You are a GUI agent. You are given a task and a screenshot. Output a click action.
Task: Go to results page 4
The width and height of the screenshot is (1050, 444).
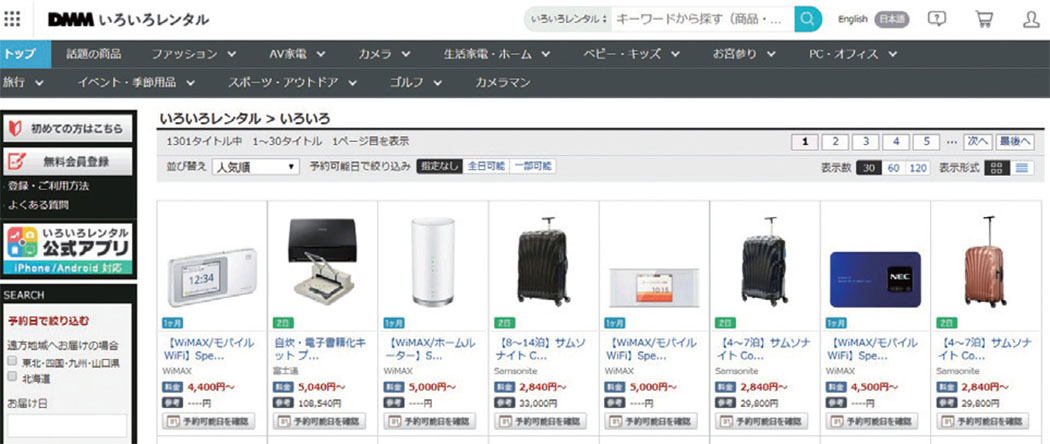click(896, 142)
